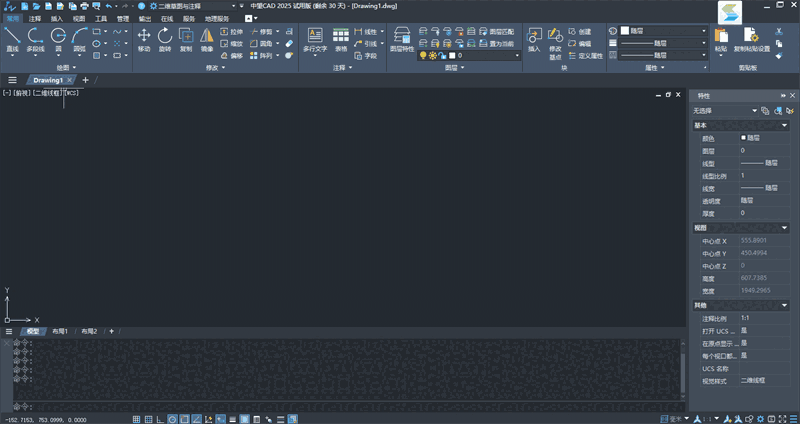
Task: Switch to the 布局2 layout tab
Action: pyautogui.click(x=89, y=332)
